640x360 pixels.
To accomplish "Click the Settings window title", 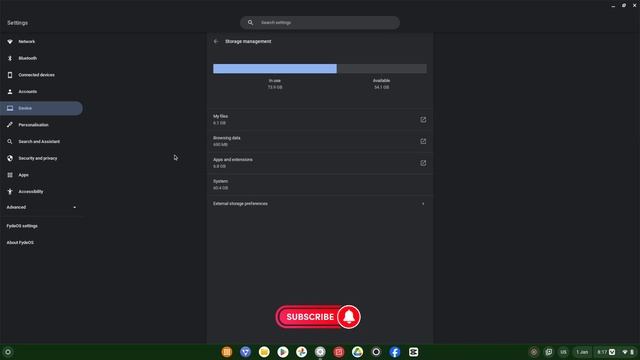I will [18, 23].
